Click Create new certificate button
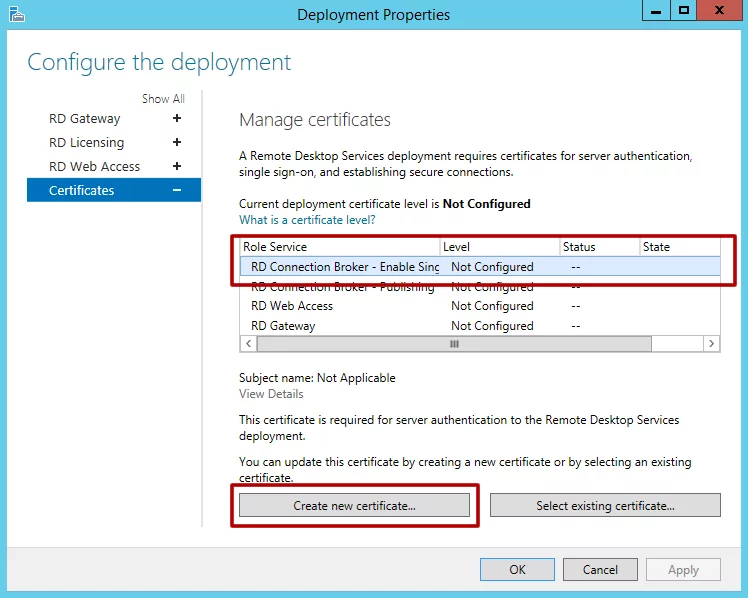Screen dimensions: 748x598 (354, 505)
